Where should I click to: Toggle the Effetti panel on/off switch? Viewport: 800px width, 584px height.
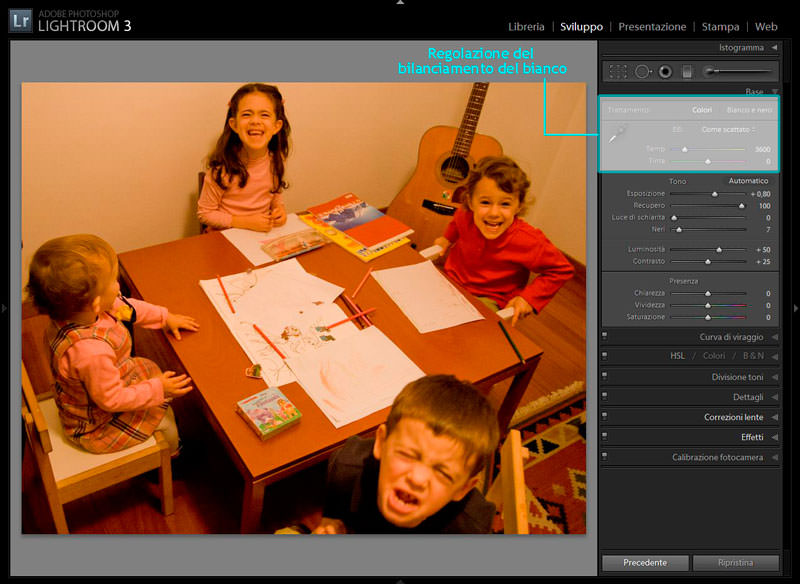[605, 437]
